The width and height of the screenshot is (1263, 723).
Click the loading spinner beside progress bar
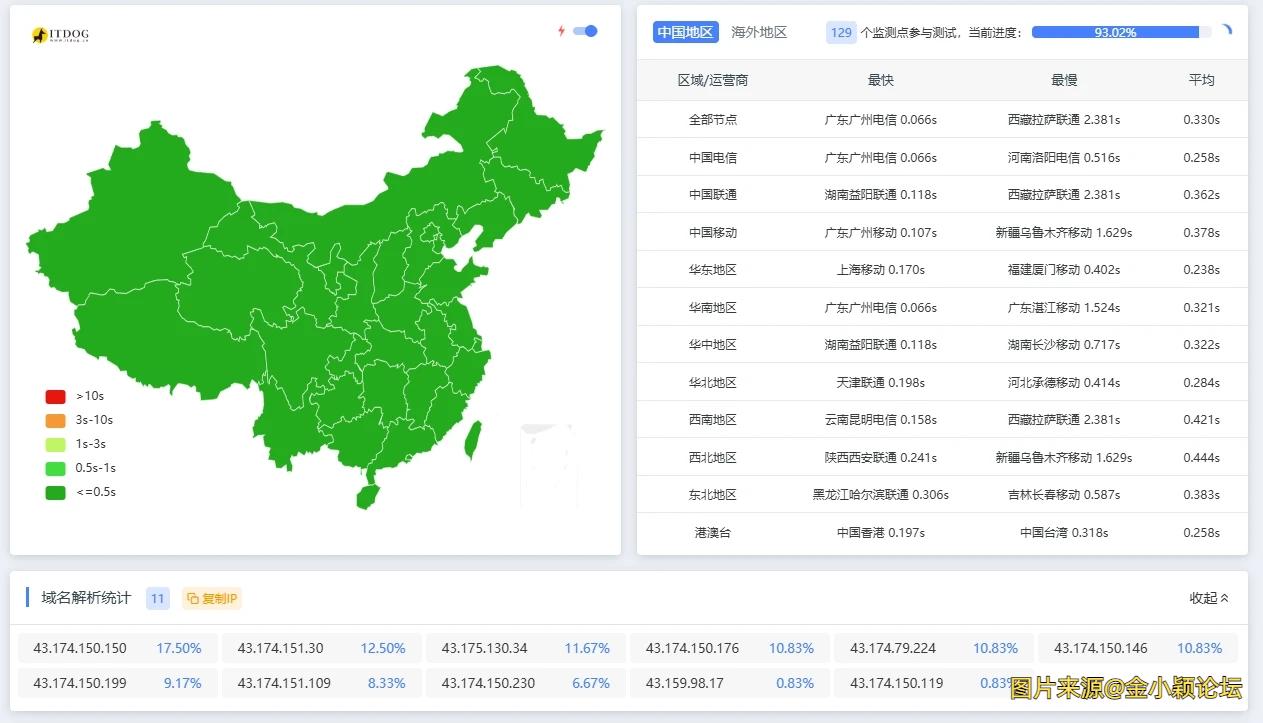click(x=1225, y=32)
